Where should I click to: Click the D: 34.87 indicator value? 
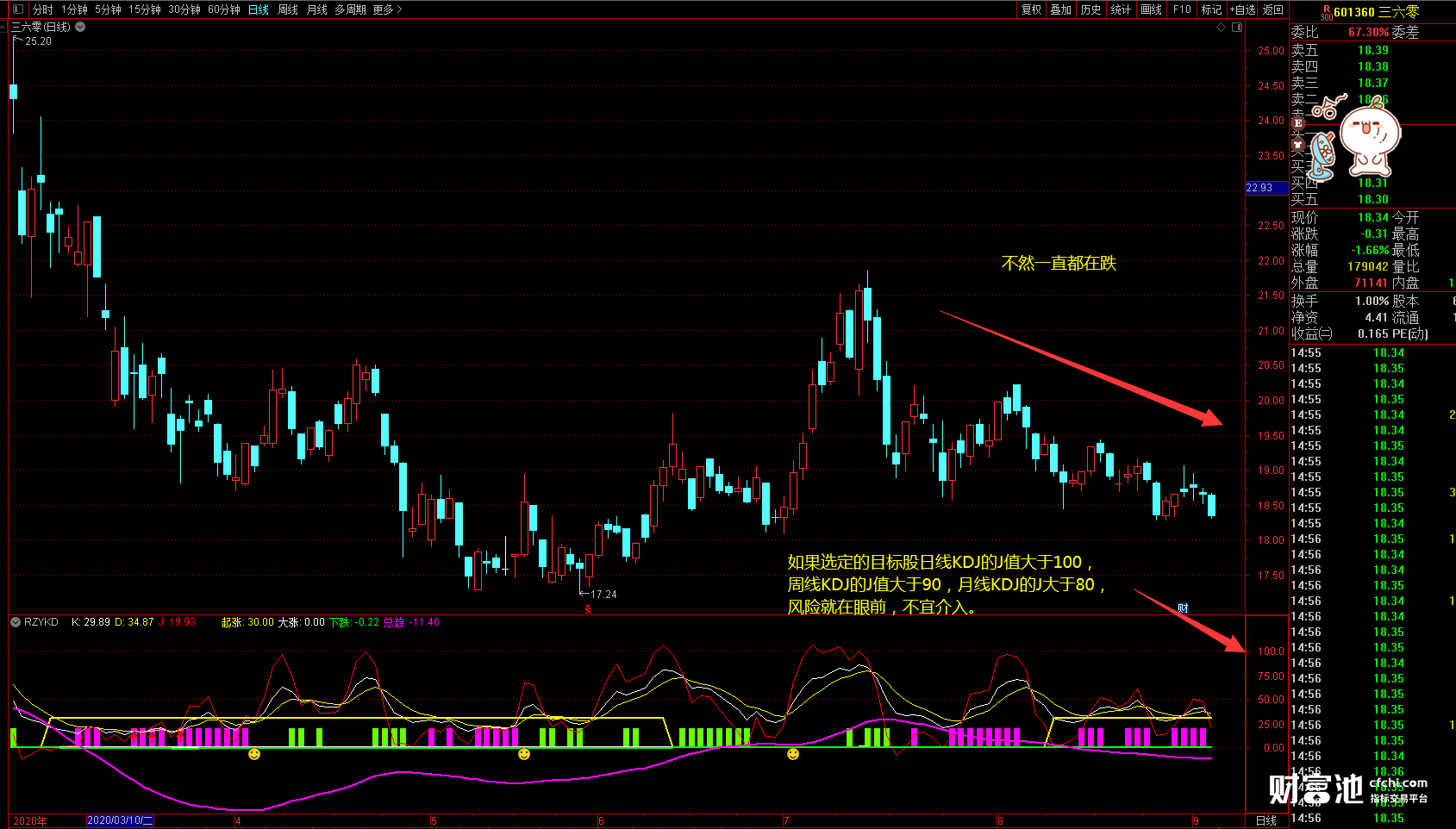click(x=134, y=622)
